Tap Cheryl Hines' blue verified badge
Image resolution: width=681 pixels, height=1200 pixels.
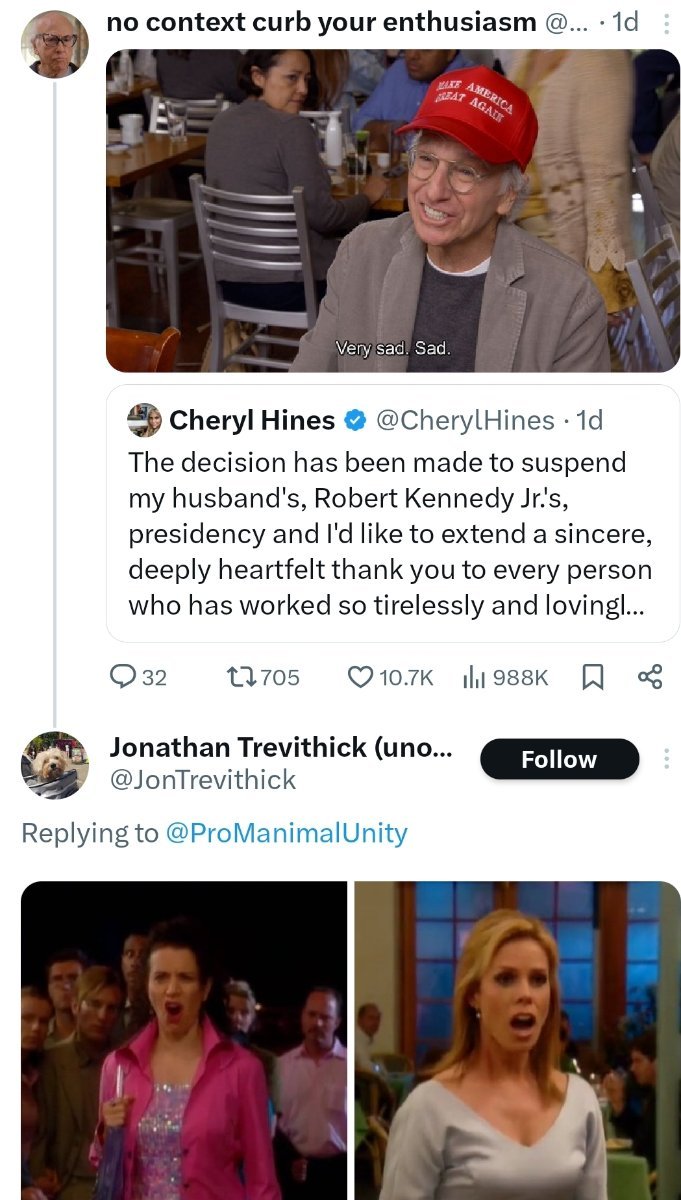tap(354, 421)
